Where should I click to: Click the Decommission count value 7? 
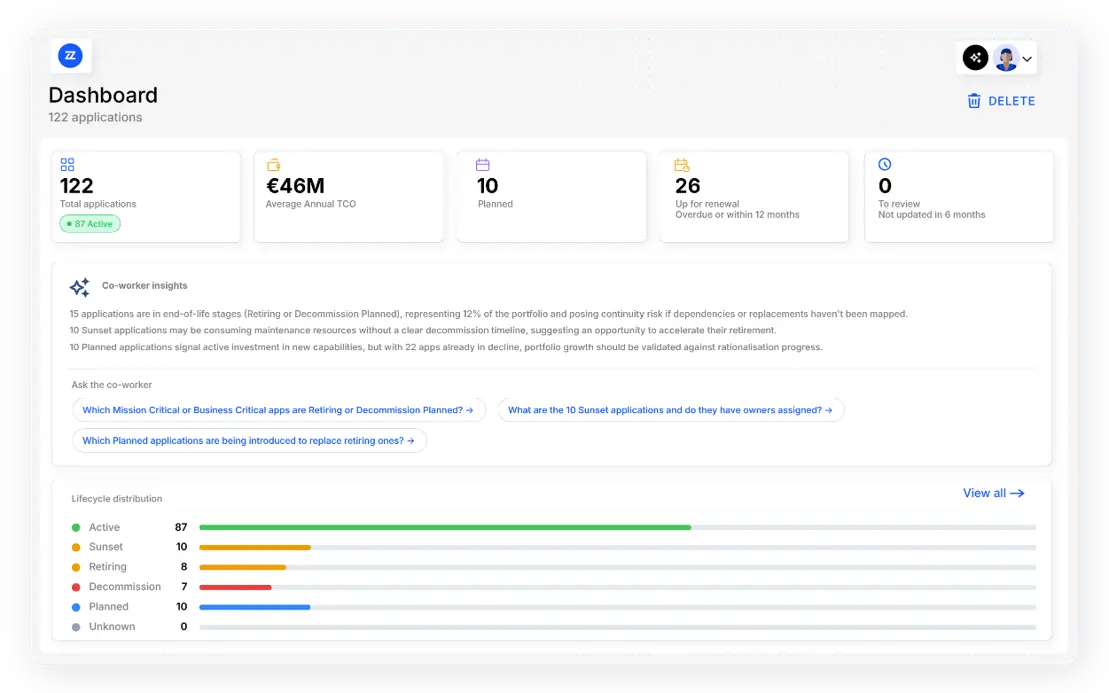184,586
